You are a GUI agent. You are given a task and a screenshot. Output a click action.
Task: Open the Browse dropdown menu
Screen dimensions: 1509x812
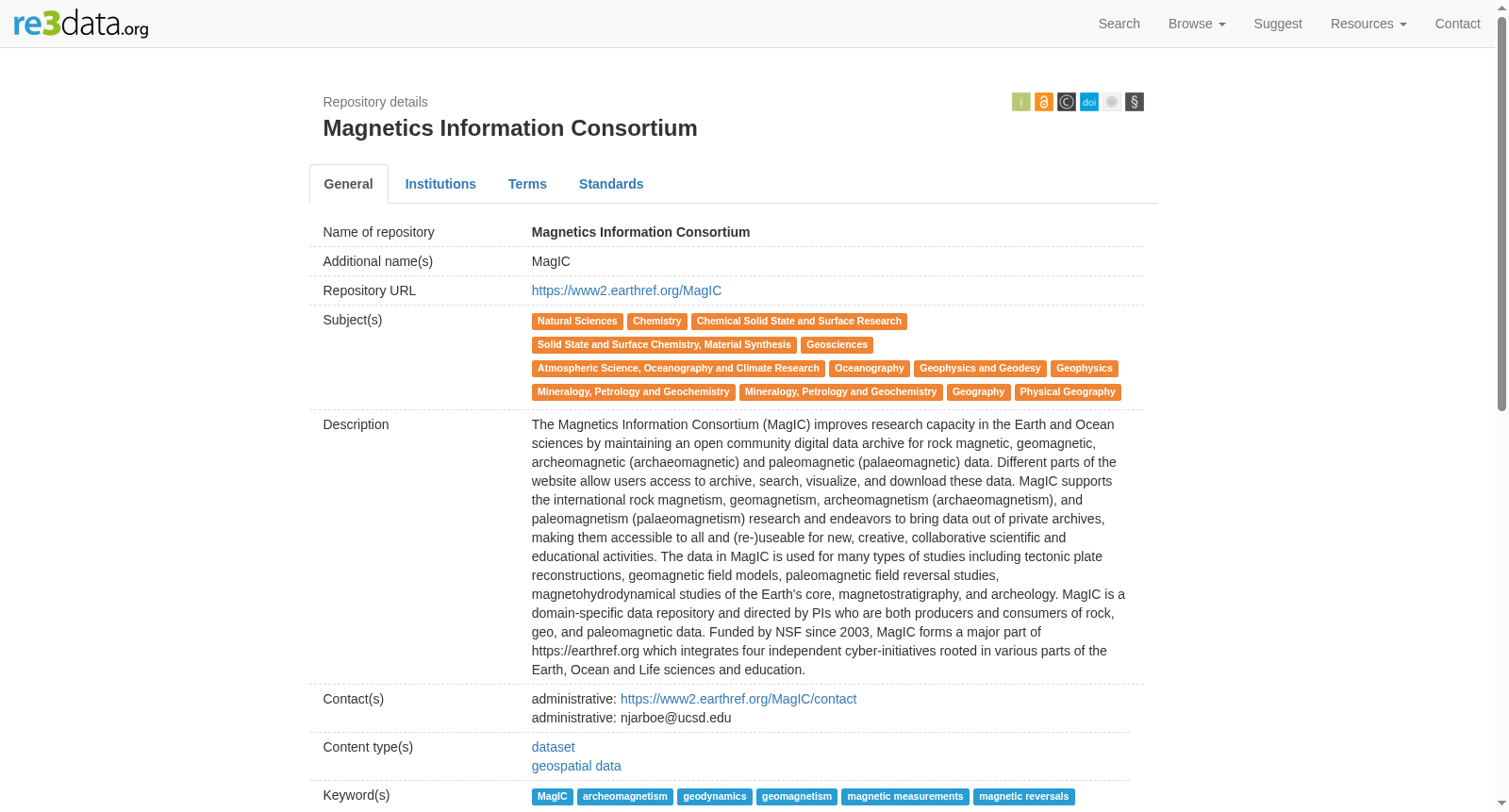point(1197,24)
